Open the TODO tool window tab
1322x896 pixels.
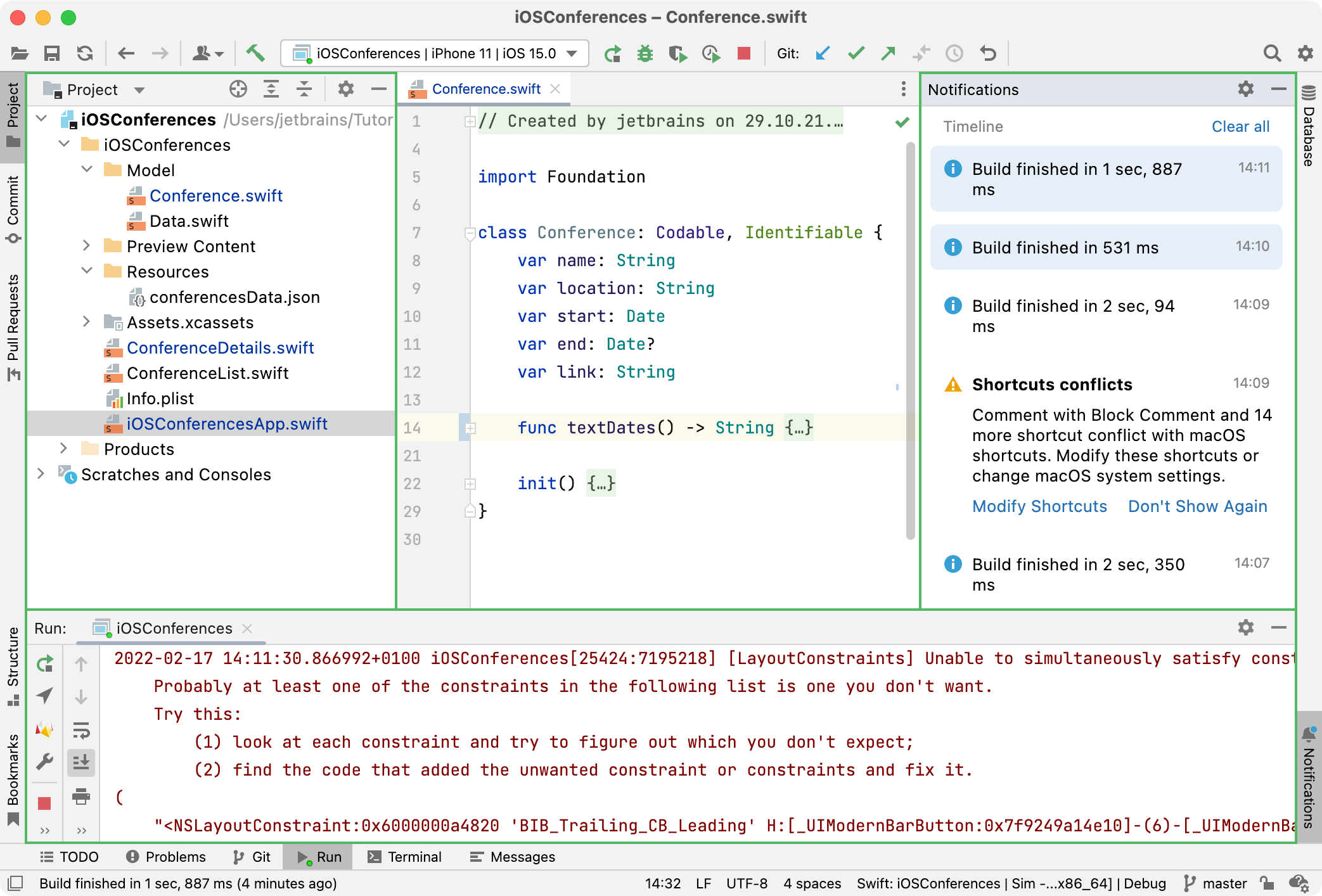point(70,857)
